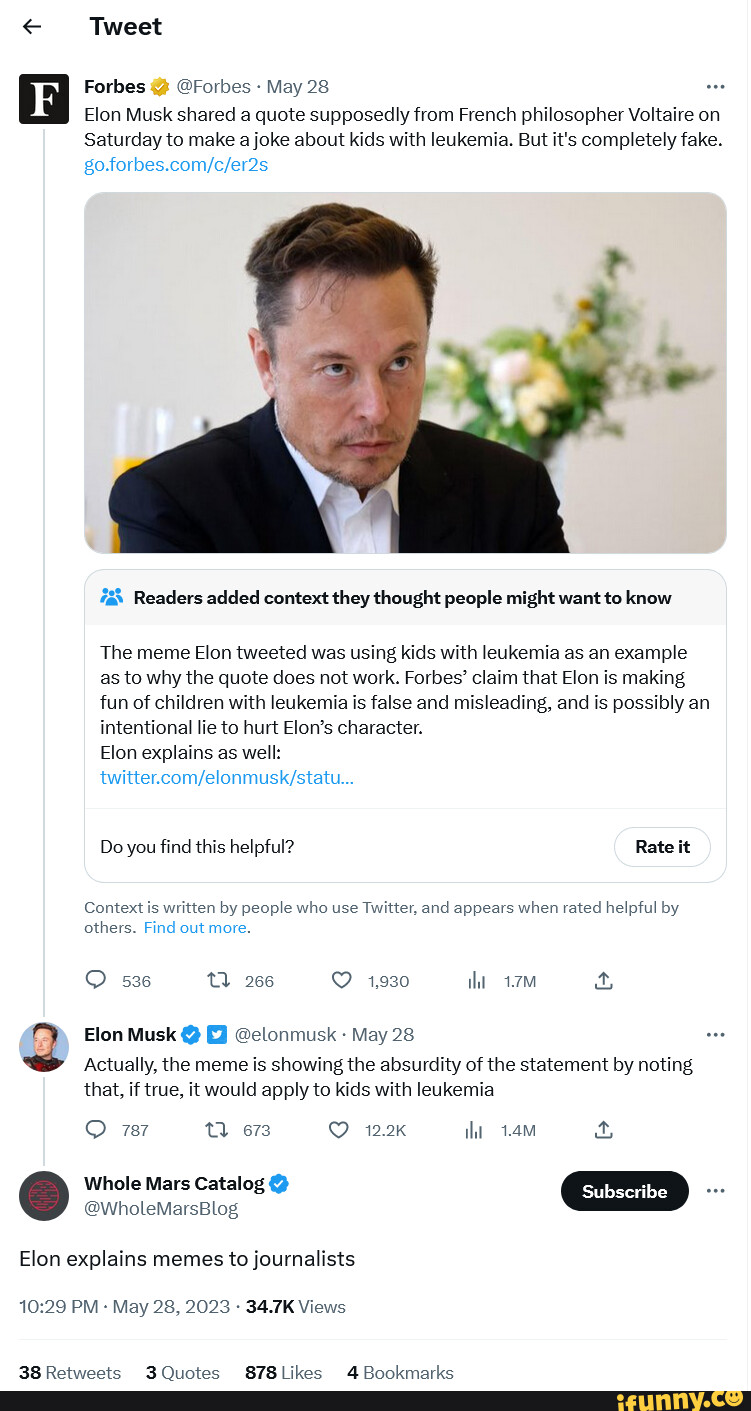Open the twitter.com/elonmusk/statu... link
The image size is (751, 1411).
[227, 777]
